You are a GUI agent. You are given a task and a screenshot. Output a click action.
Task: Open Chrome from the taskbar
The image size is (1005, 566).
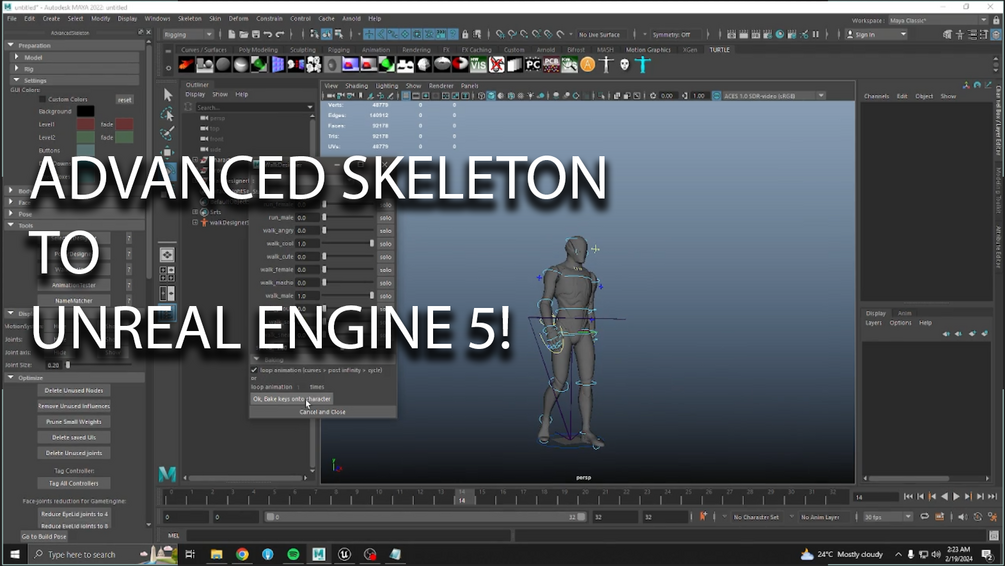point(242,554)
